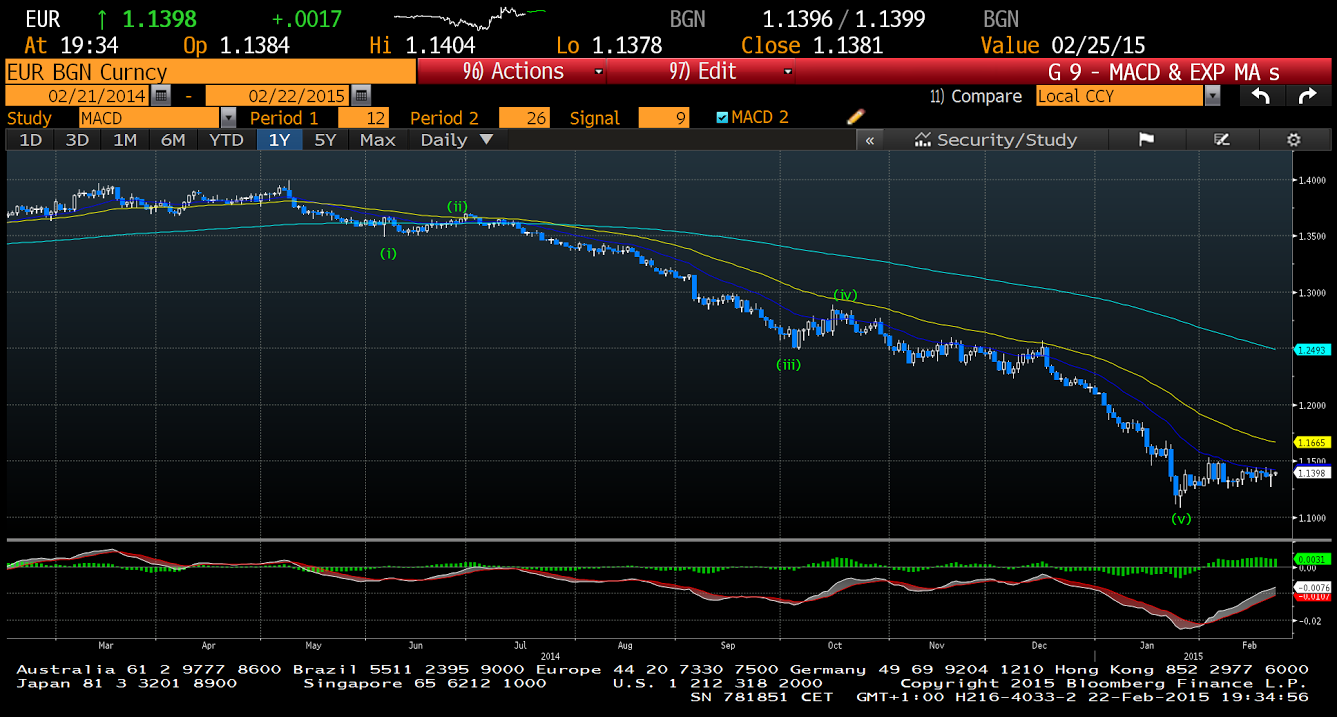Select the YTD time range tab
The height and width of the screenshot is (717, 1337).
(226, 140)
